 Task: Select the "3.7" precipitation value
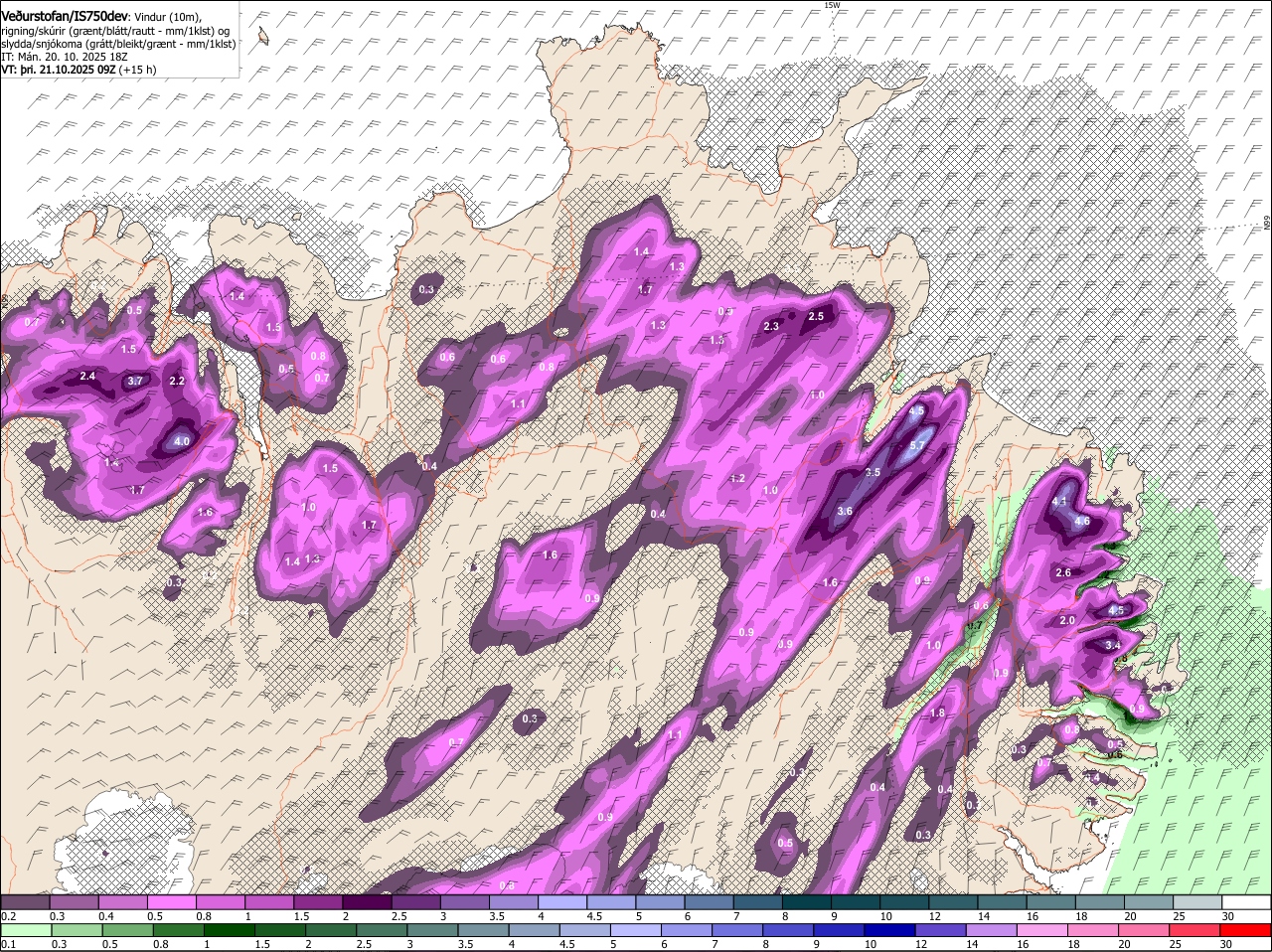[x=136, y=381]
